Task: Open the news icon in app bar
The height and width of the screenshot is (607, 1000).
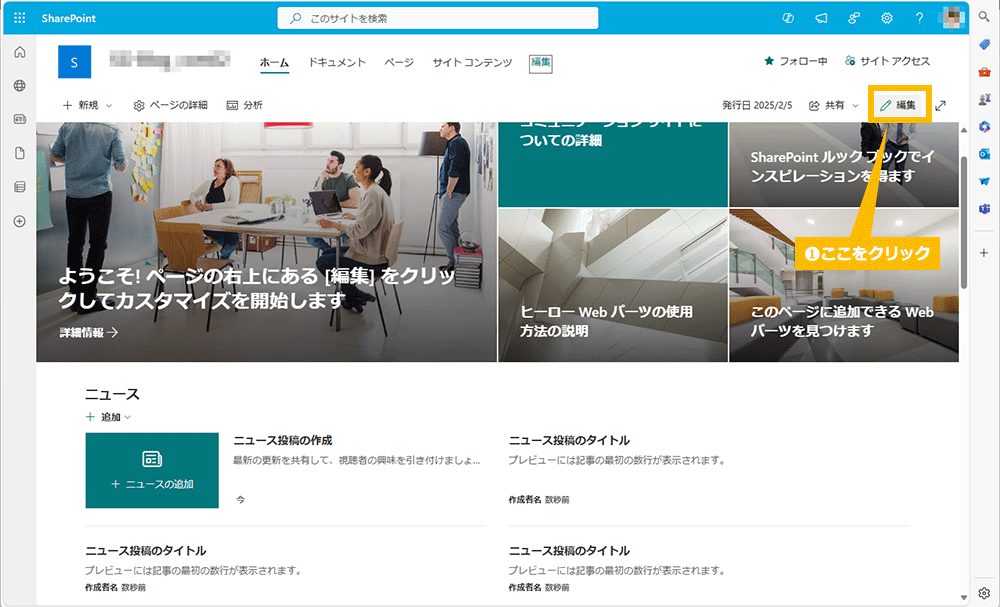Action: [x=20, y=119]
